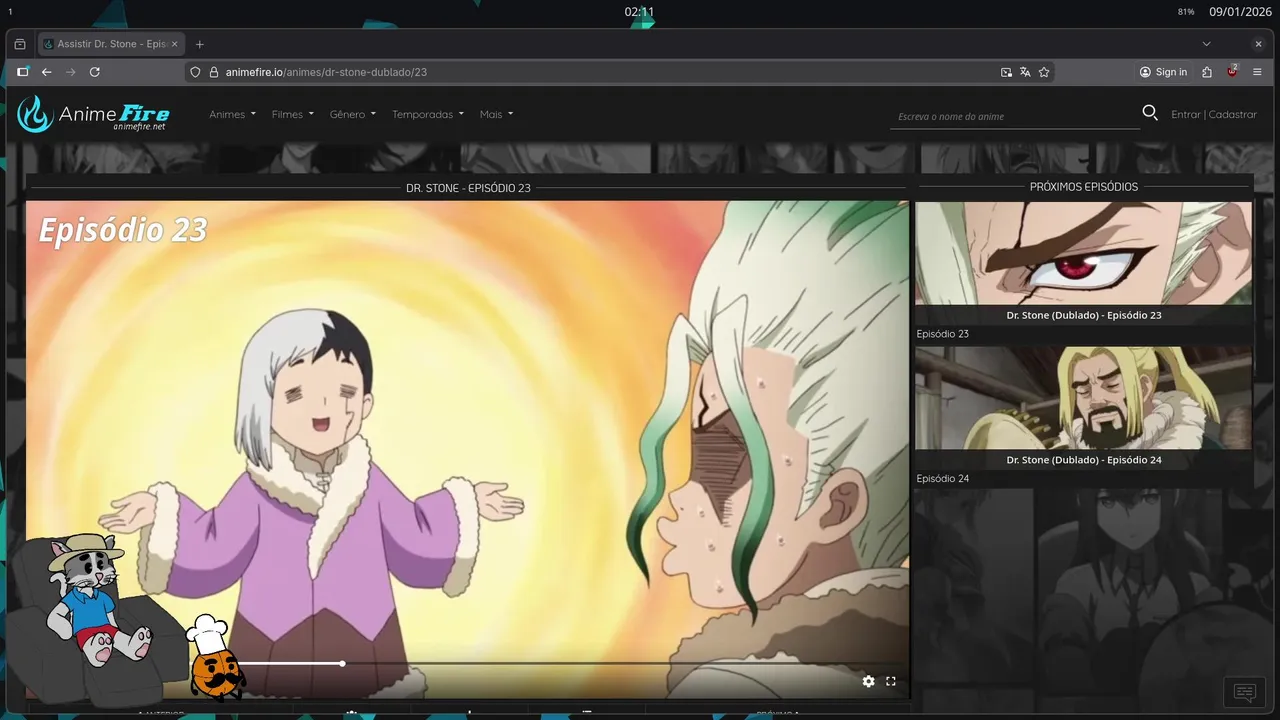Open the browser extensions menu
1280x720 pixels.
1207,72
